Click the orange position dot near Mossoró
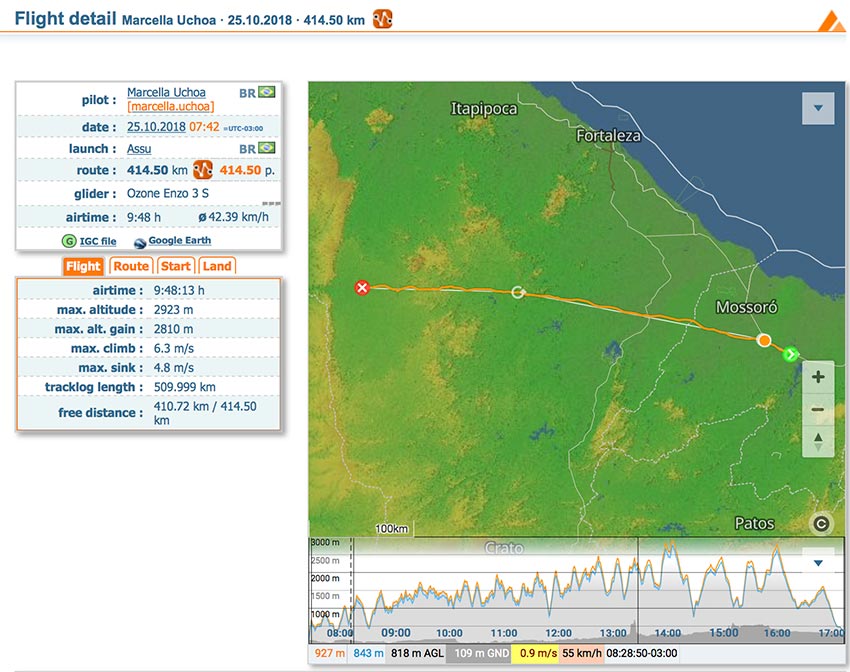Screen dimensions: 850x672 (x=764, y=340)
